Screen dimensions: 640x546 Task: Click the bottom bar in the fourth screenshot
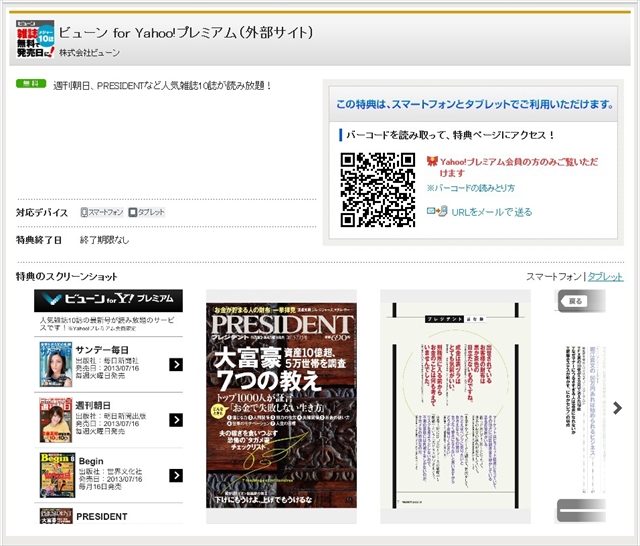pos(581,510)
